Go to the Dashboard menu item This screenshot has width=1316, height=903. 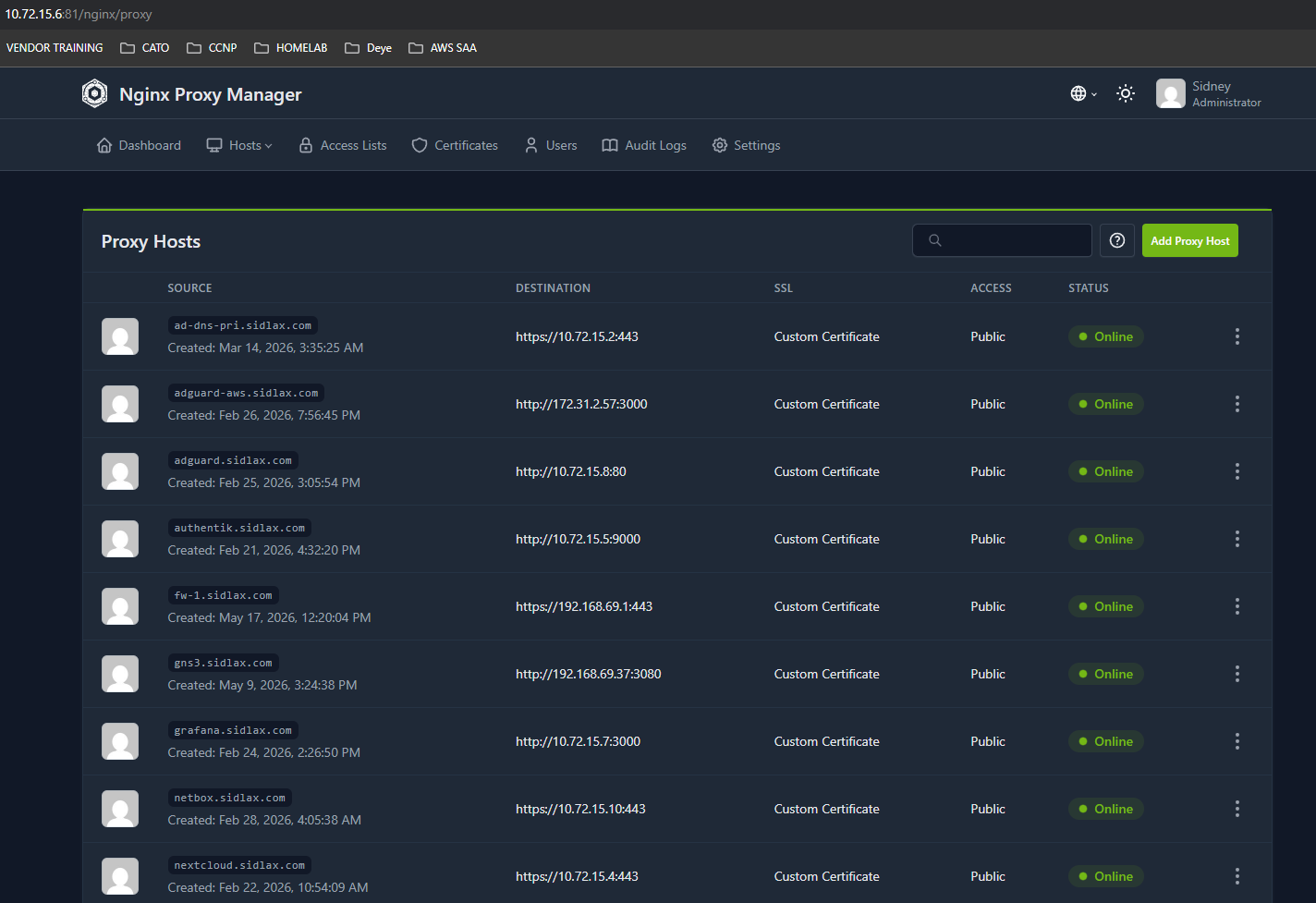coord(139,145)
